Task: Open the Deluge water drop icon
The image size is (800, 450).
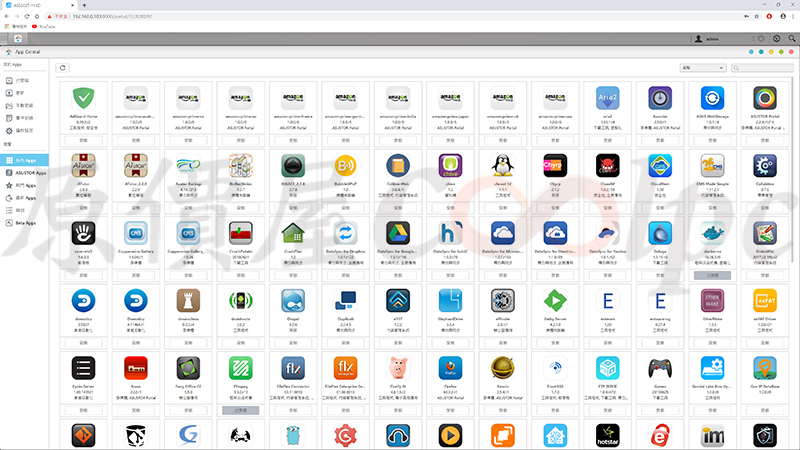Action: click(x=660, y=233)
